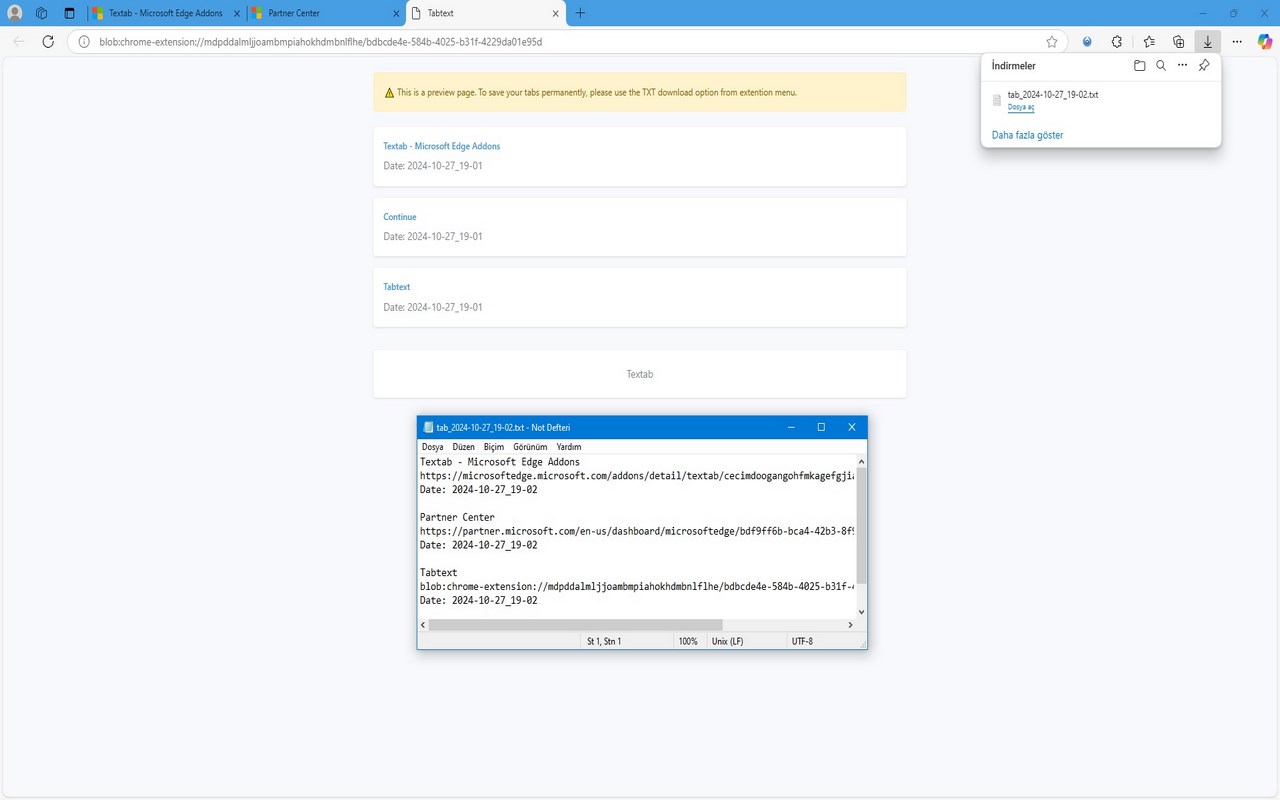Click the 'Unix (LF)' status in Notepad
This screenshot has width=1280, height=800.
tap(727, 641)
